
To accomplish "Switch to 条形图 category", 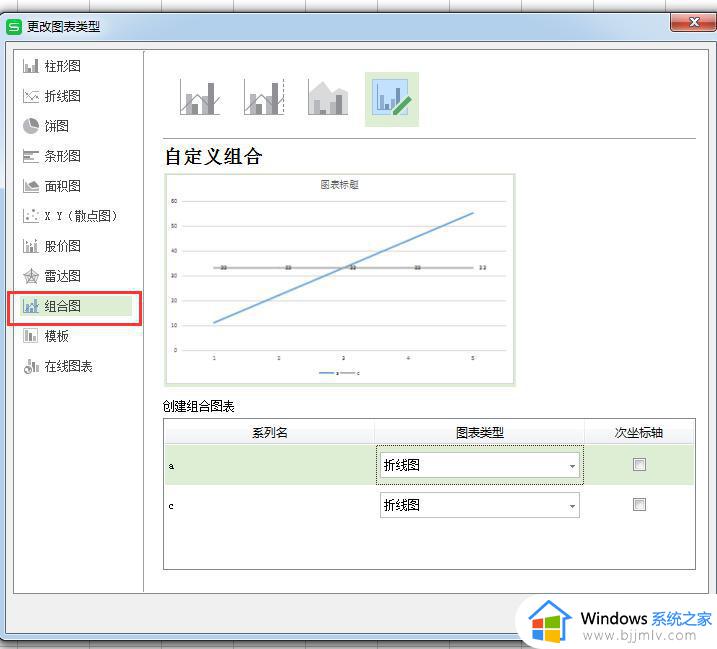I will [x=63, y=156].
